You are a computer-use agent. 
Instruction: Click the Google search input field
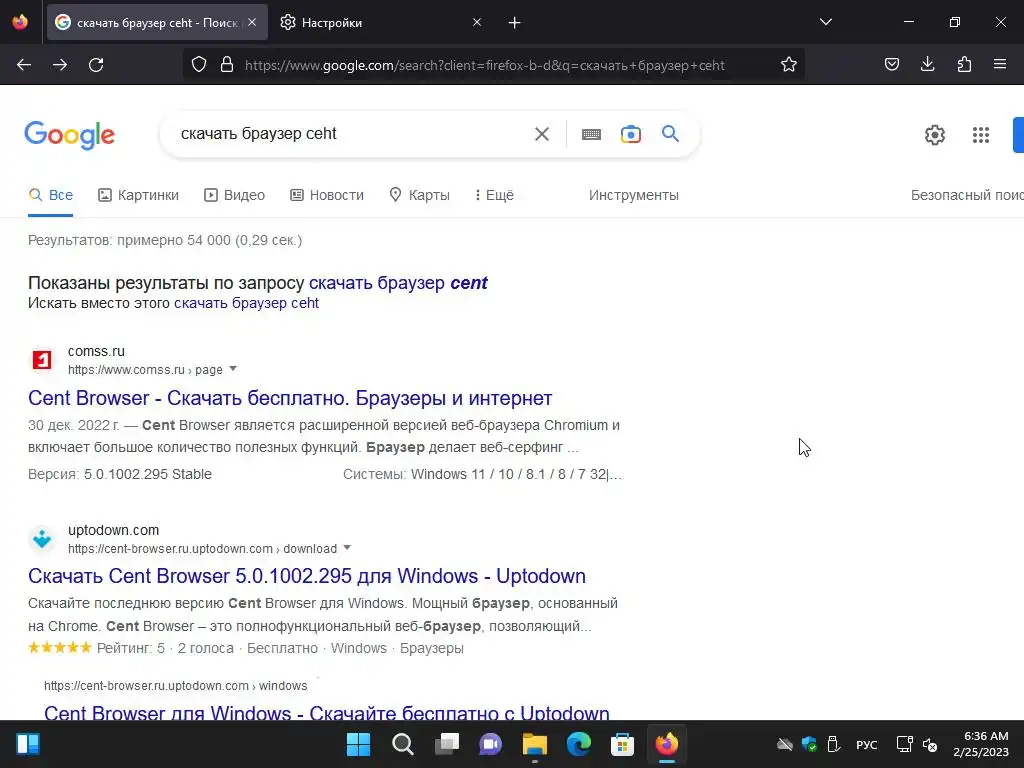click(x=353, y=134)
